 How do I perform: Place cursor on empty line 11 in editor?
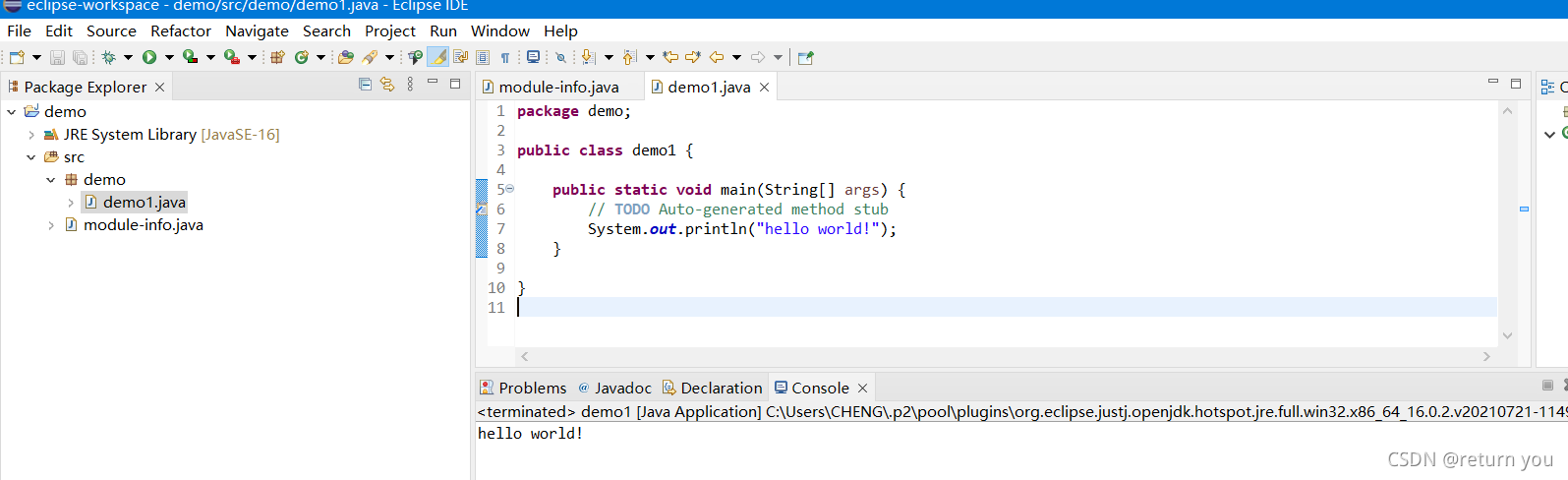(1007, 308)
